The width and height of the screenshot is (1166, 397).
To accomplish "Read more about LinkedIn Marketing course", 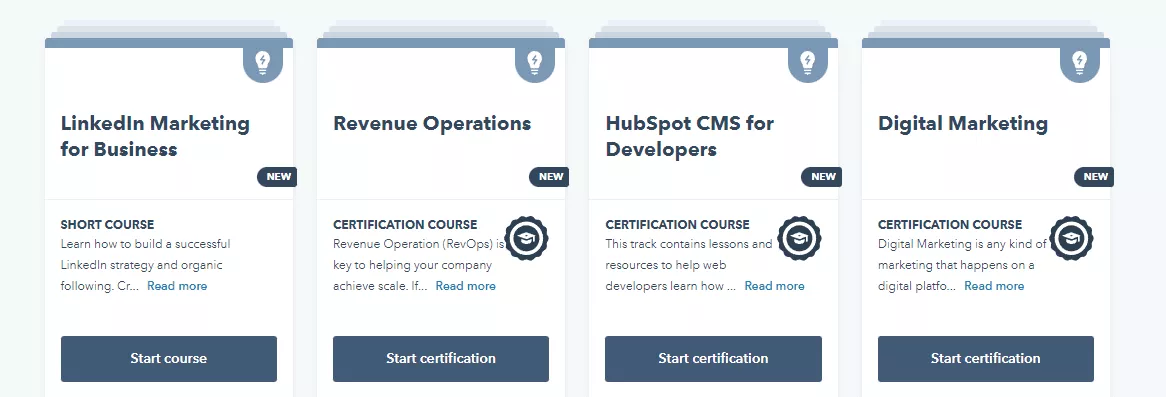I will coord(177,286).
